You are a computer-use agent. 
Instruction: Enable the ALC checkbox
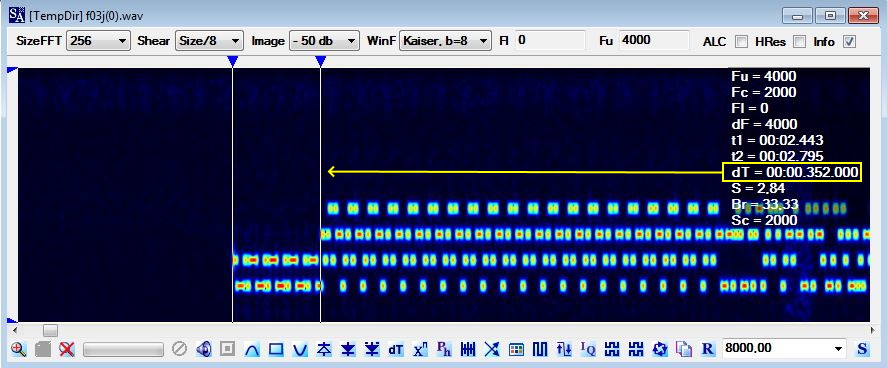point(741,41)
